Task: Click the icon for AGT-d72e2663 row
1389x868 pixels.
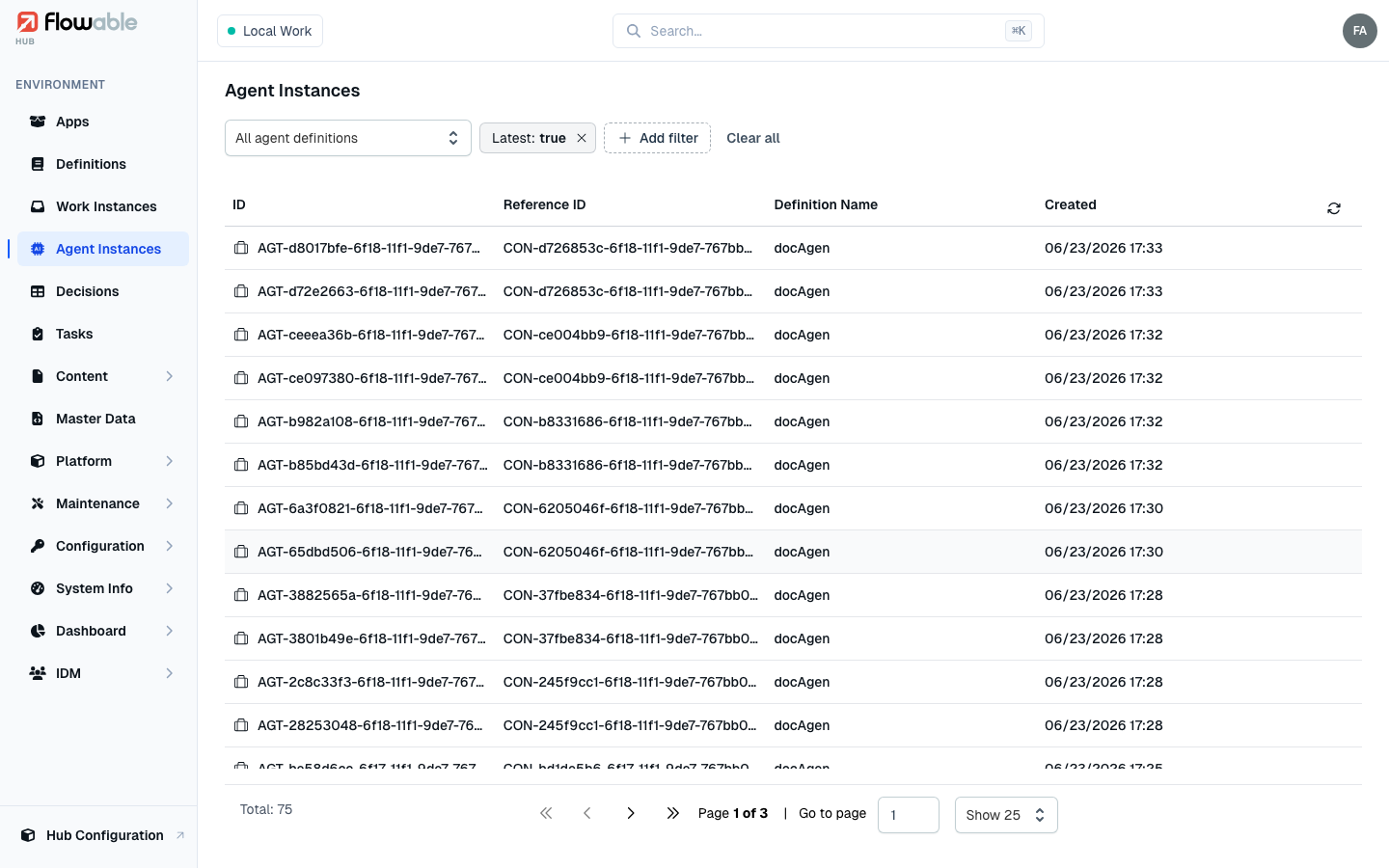Action: (x=241, y=291)
